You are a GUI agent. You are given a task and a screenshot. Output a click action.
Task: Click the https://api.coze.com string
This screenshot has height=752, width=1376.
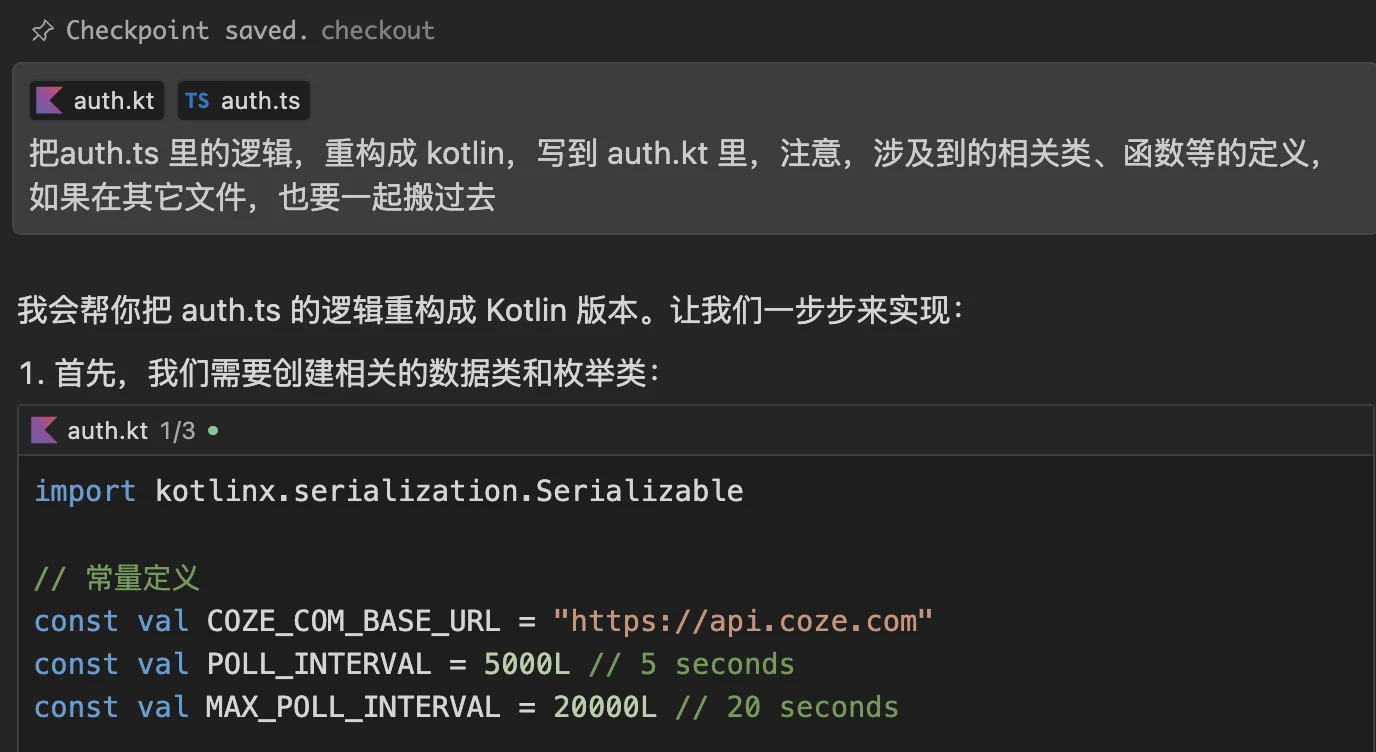(742, 621)
